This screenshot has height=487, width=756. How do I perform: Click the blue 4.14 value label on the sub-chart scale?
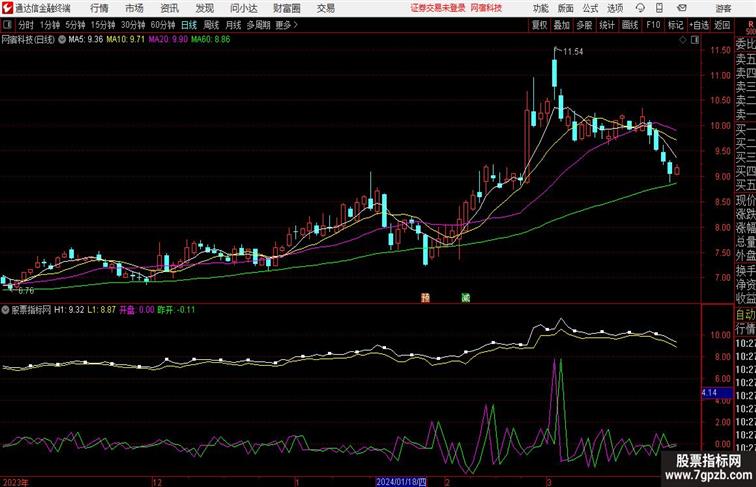point(716,393)
